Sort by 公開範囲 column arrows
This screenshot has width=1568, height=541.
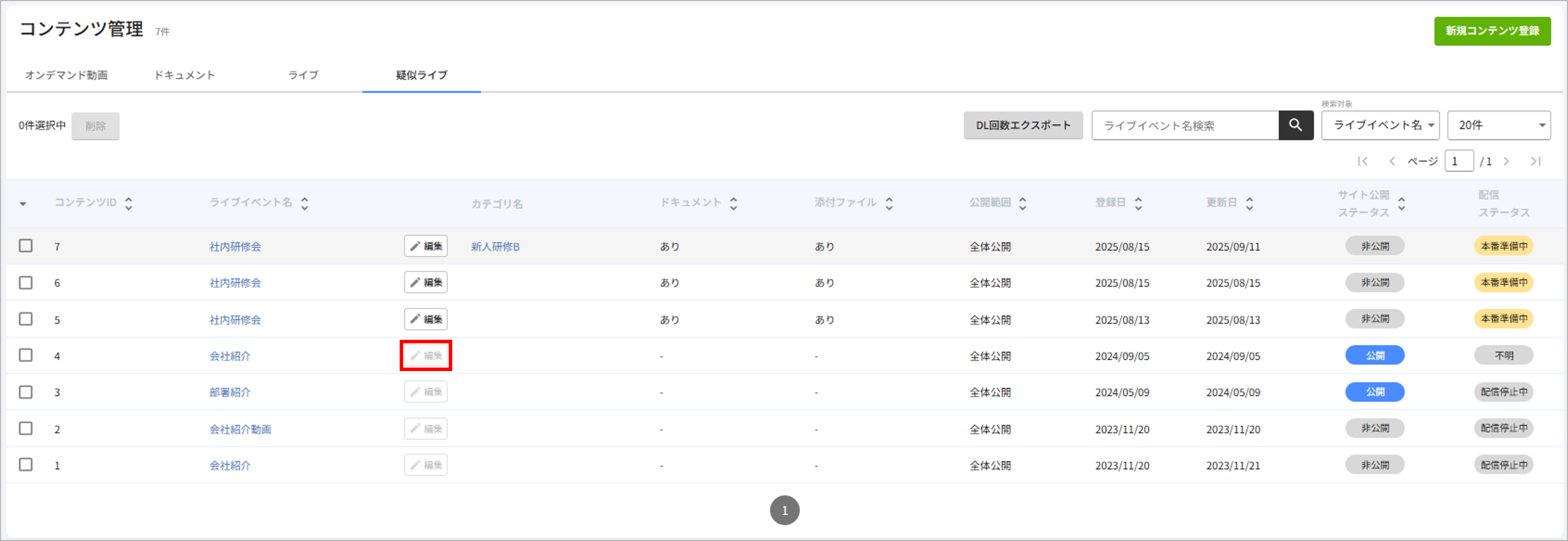(1023, 204)
